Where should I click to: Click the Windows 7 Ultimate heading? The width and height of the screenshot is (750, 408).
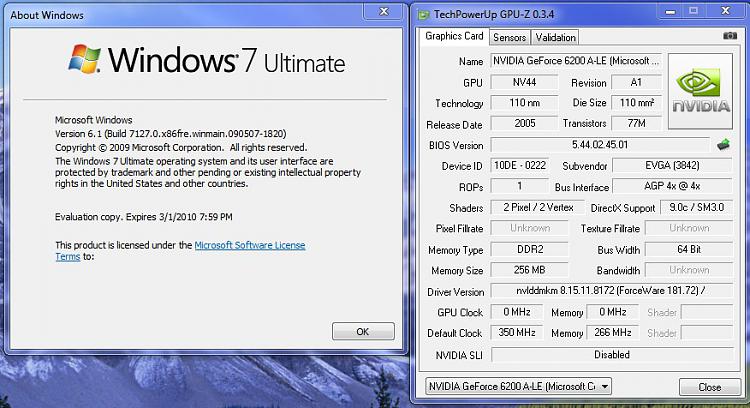226,61
